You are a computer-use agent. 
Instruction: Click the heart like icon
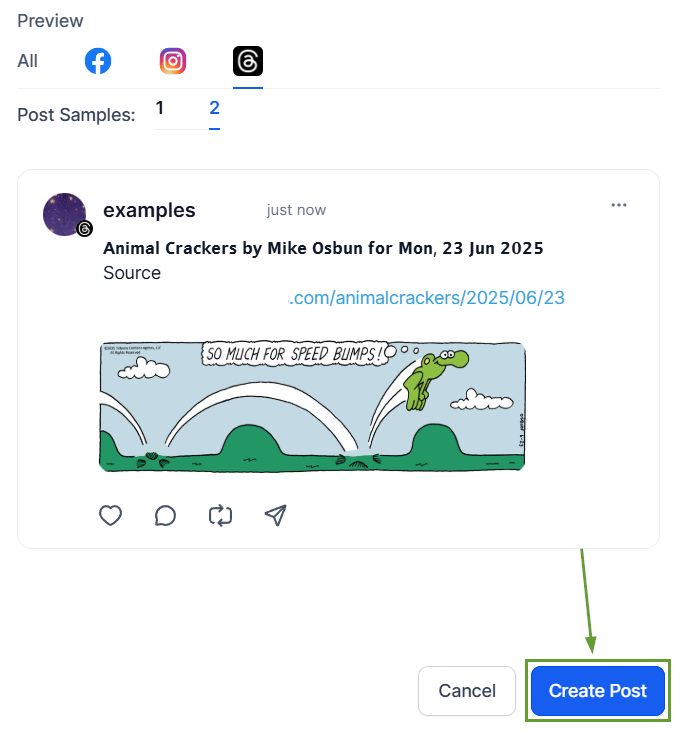click(110, 515)
